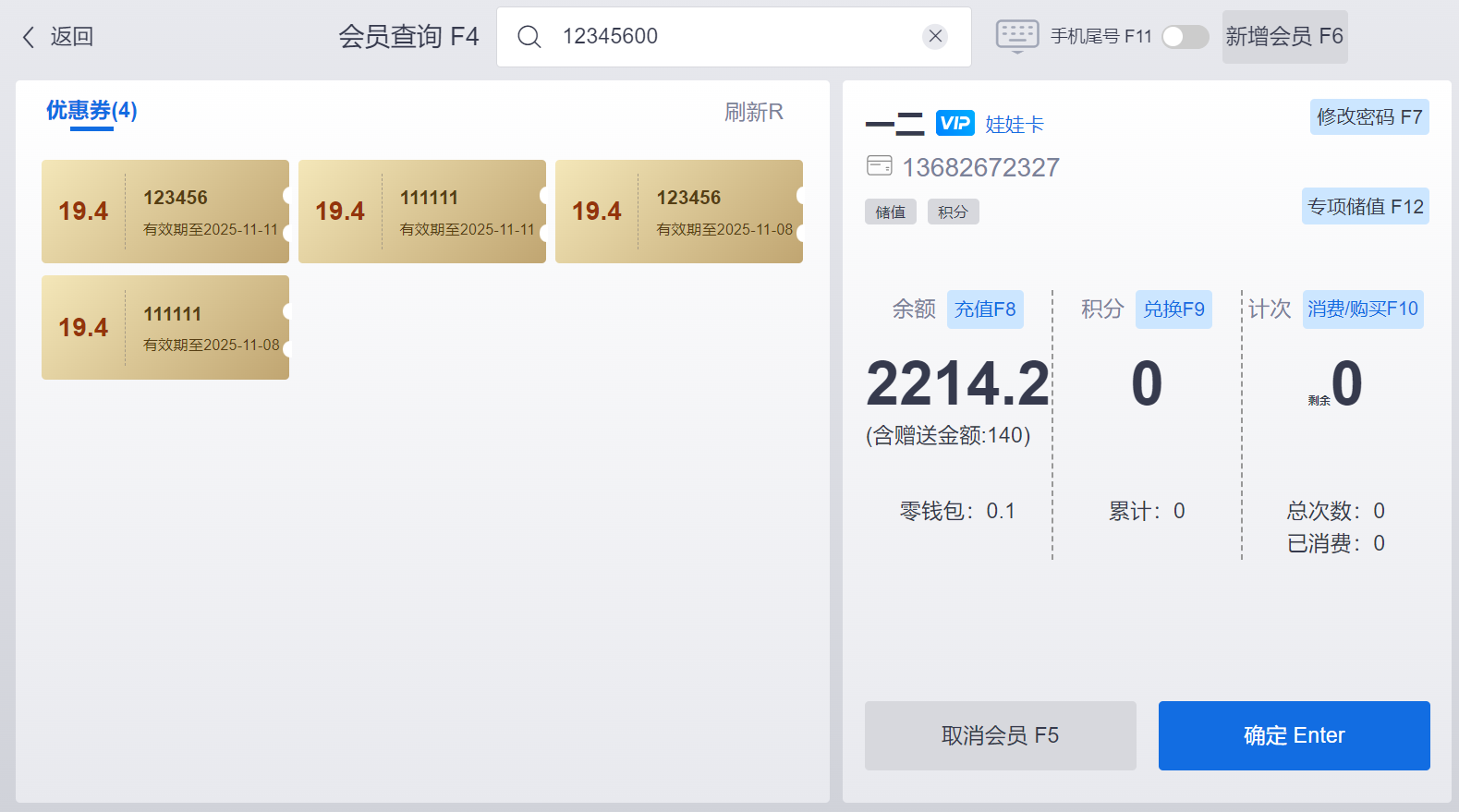Clear the search field with X icon
Image resolution: width=1459 pixels, height=812 pixels.
[x=935, y=36]
